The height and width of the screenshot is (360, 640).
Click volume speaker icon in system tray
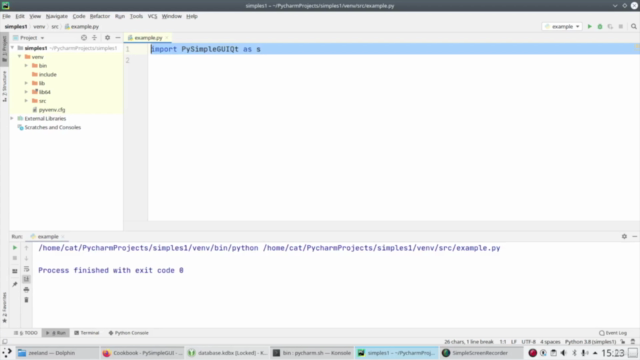point(564,353)
